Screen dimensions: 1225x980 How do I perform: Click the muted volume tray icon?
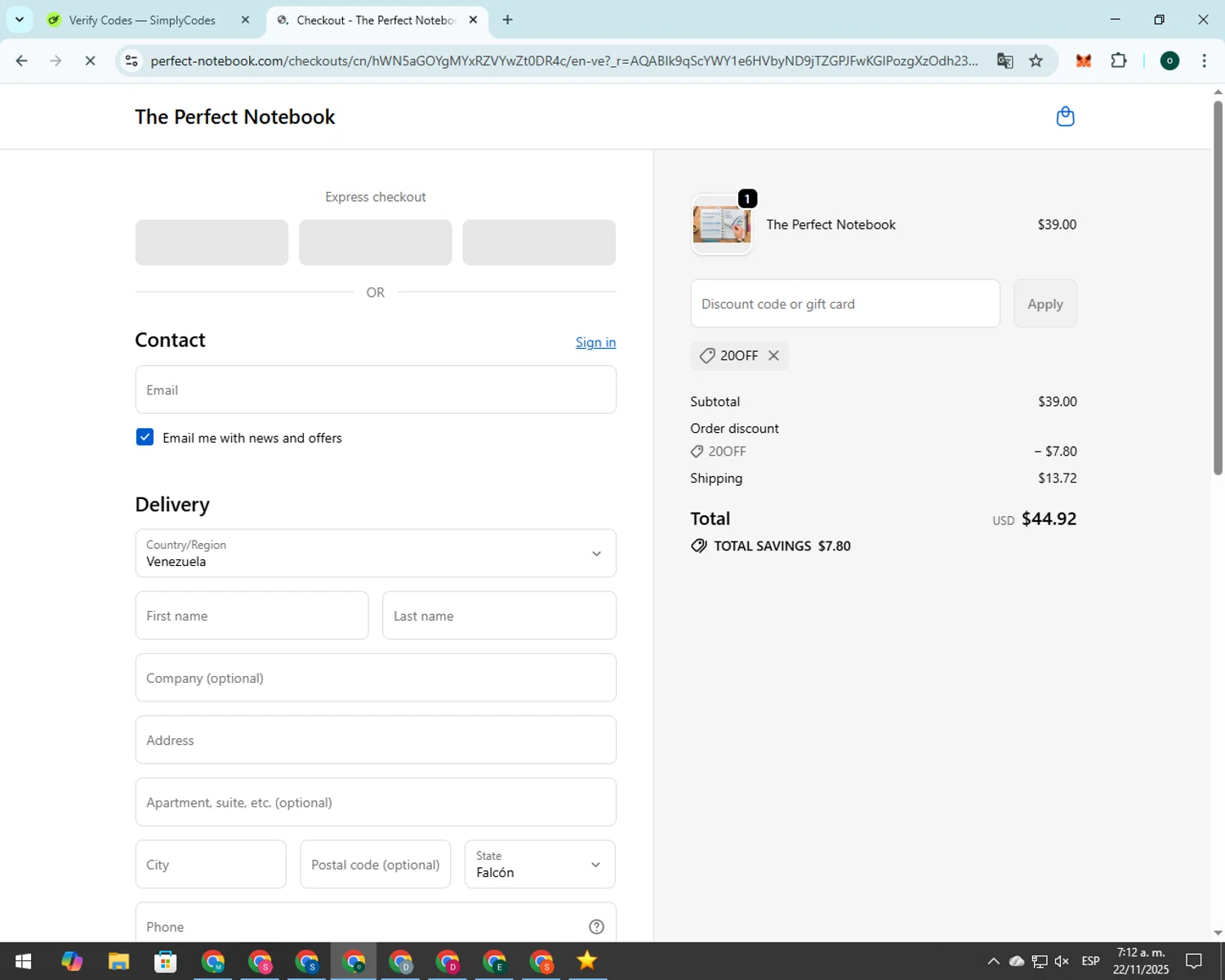pyautogui.click(x=1062, y=961)
